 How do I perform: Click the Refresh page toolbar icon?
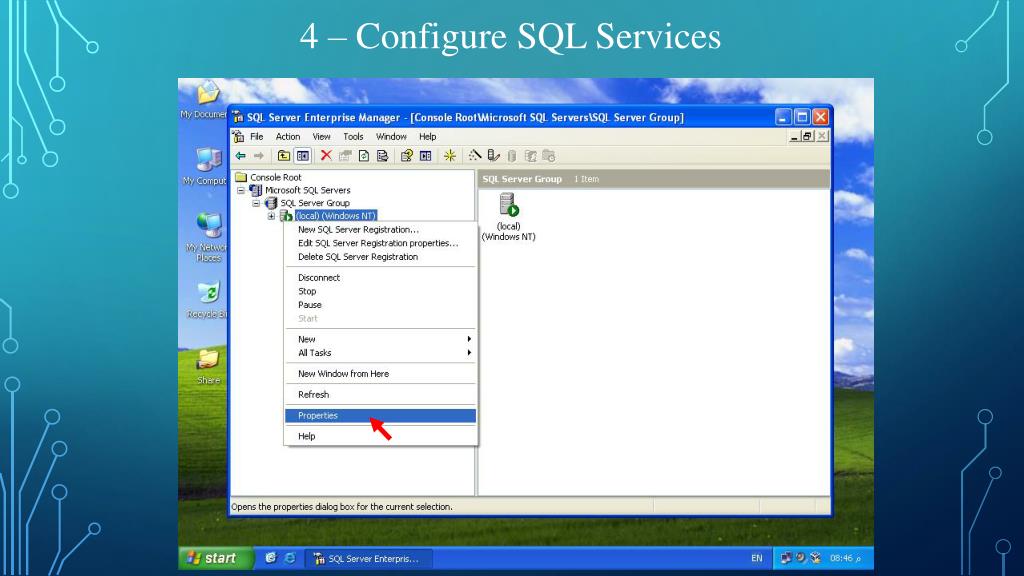pyautogui.click(x=364, y=155)
